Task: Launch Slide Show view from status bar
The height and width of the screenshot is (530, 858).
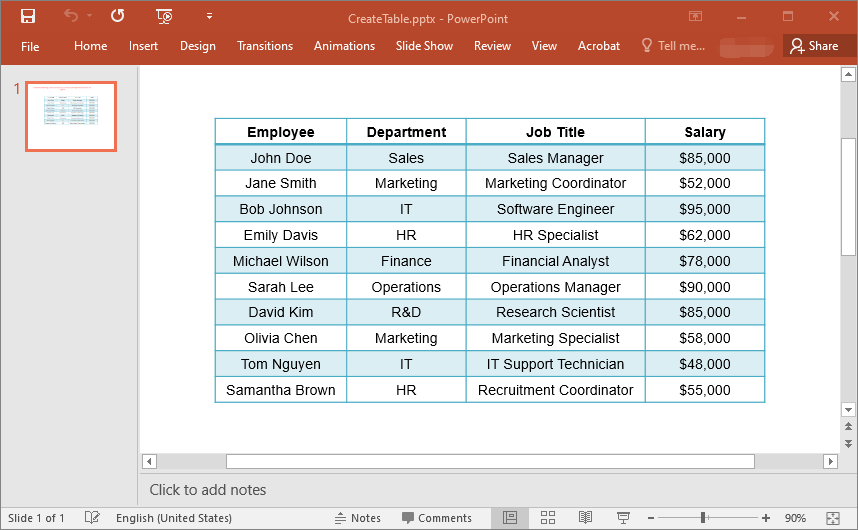Action: 623,517
